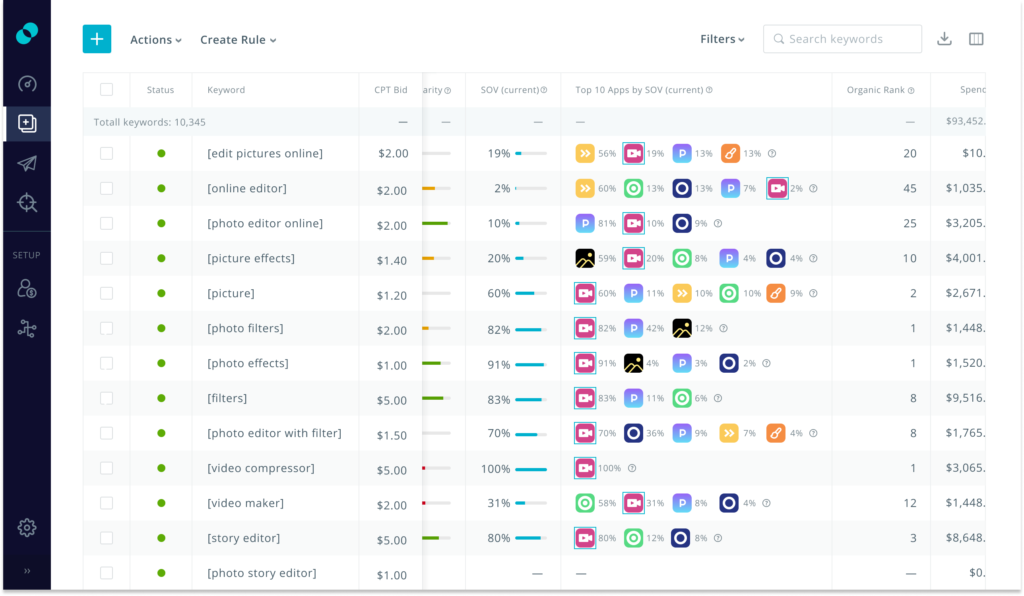This screenshot has height=596, width=1024.
Task: Open the targeting crosshair icon in the sidebar
Action: (26, 202)
